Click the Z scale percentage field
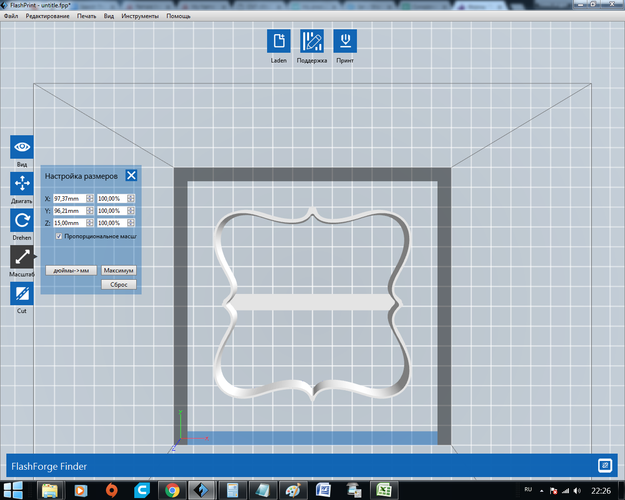Screen dimensions: 625x500 pyautogui.click(x=112, y=223)
